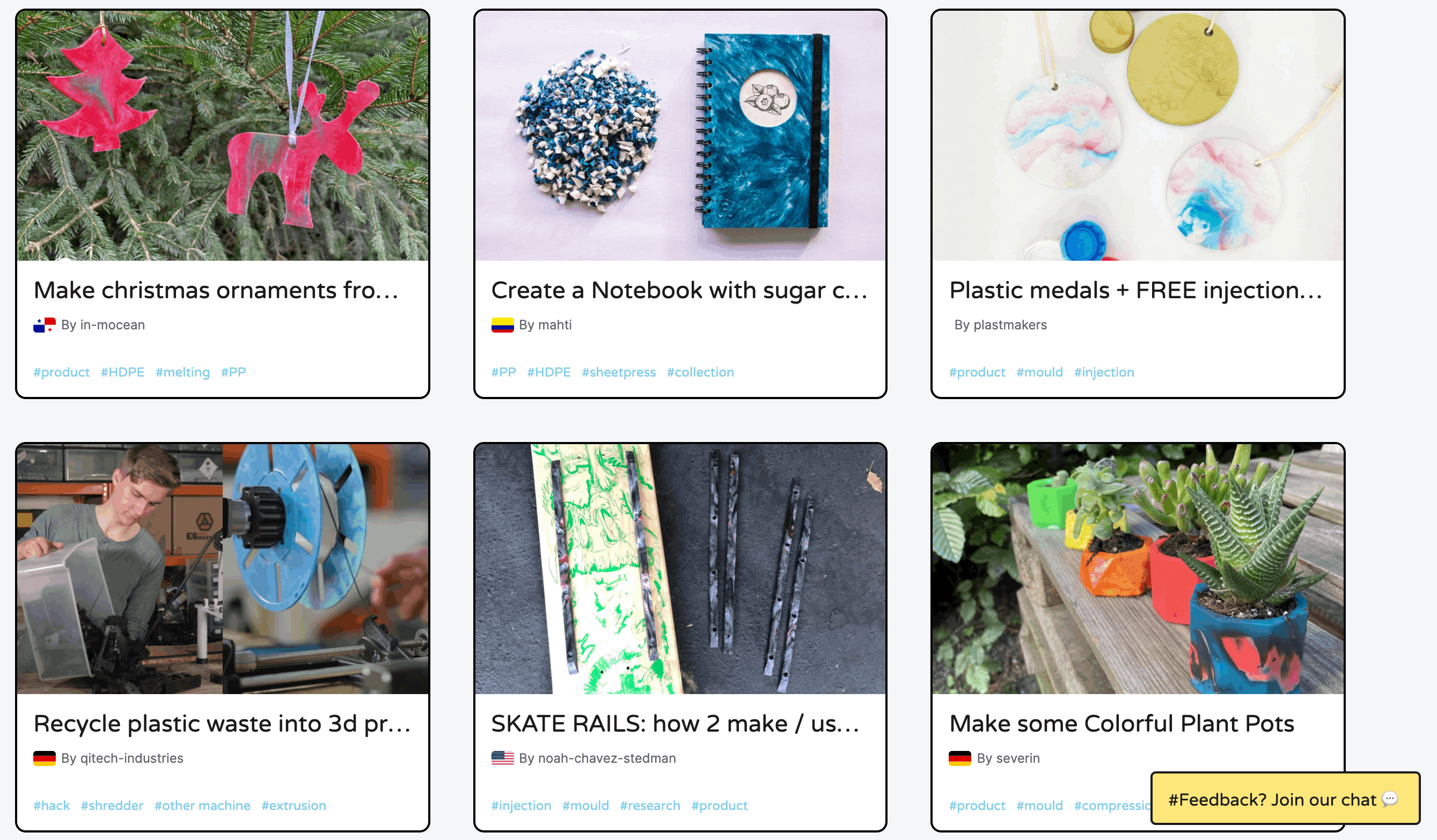Click the Colombia flag beside mahti
The width and height of the screenshot is (1437, 840).
(x=502, y=325)
